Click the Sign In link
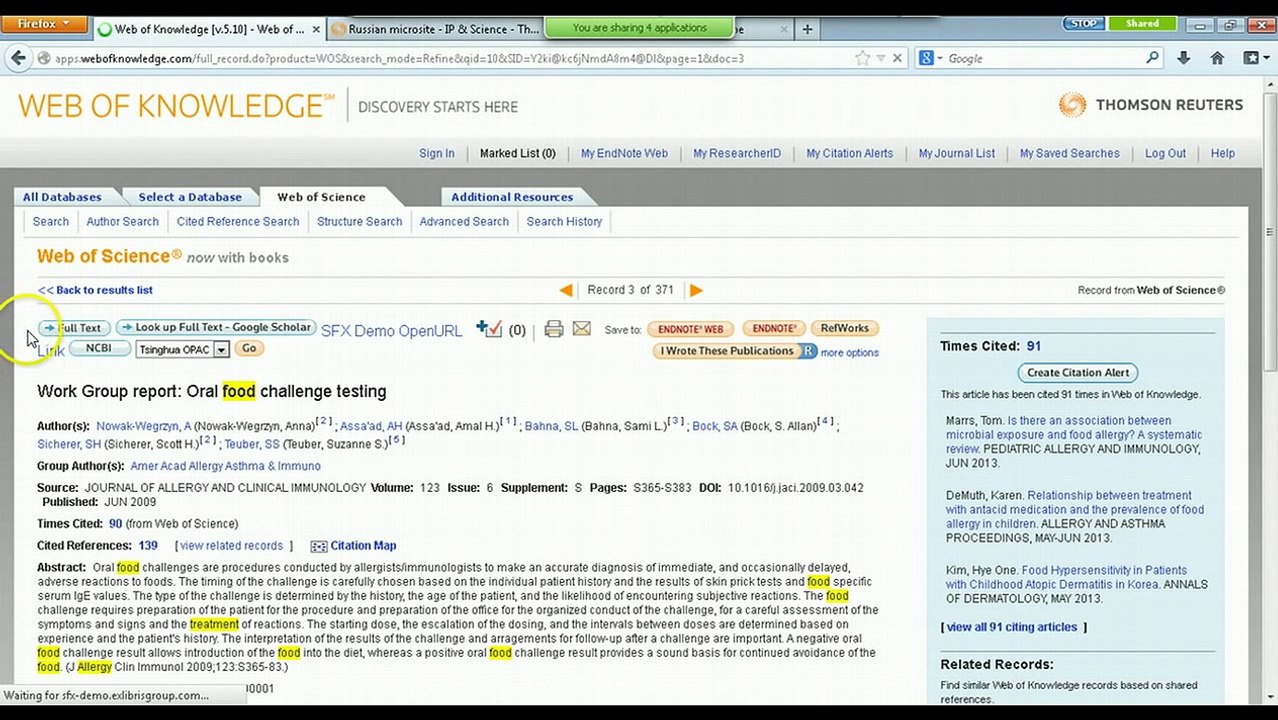Image resolution: width=1278 pixels, height=720 pixels. point(436,153)
